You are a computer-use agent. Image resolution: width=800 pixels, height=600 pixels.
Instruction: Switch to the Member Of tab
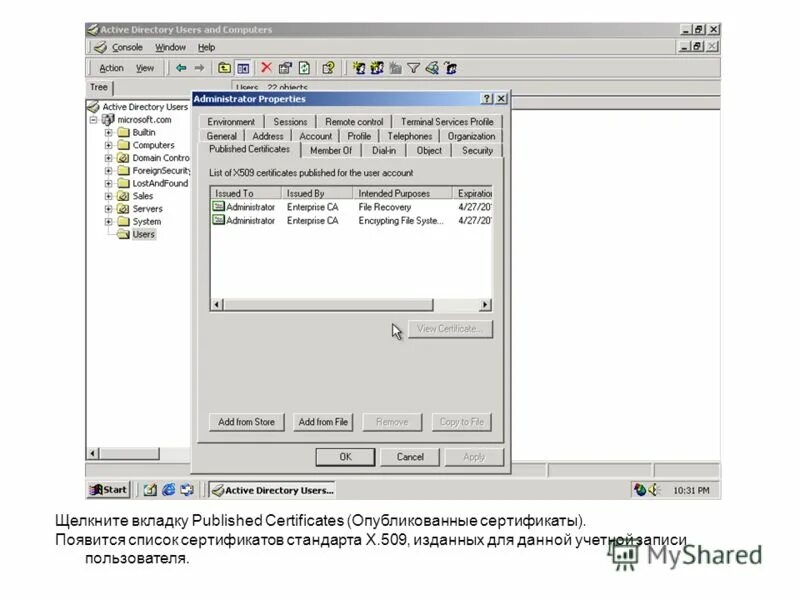(x=331, y=151)
